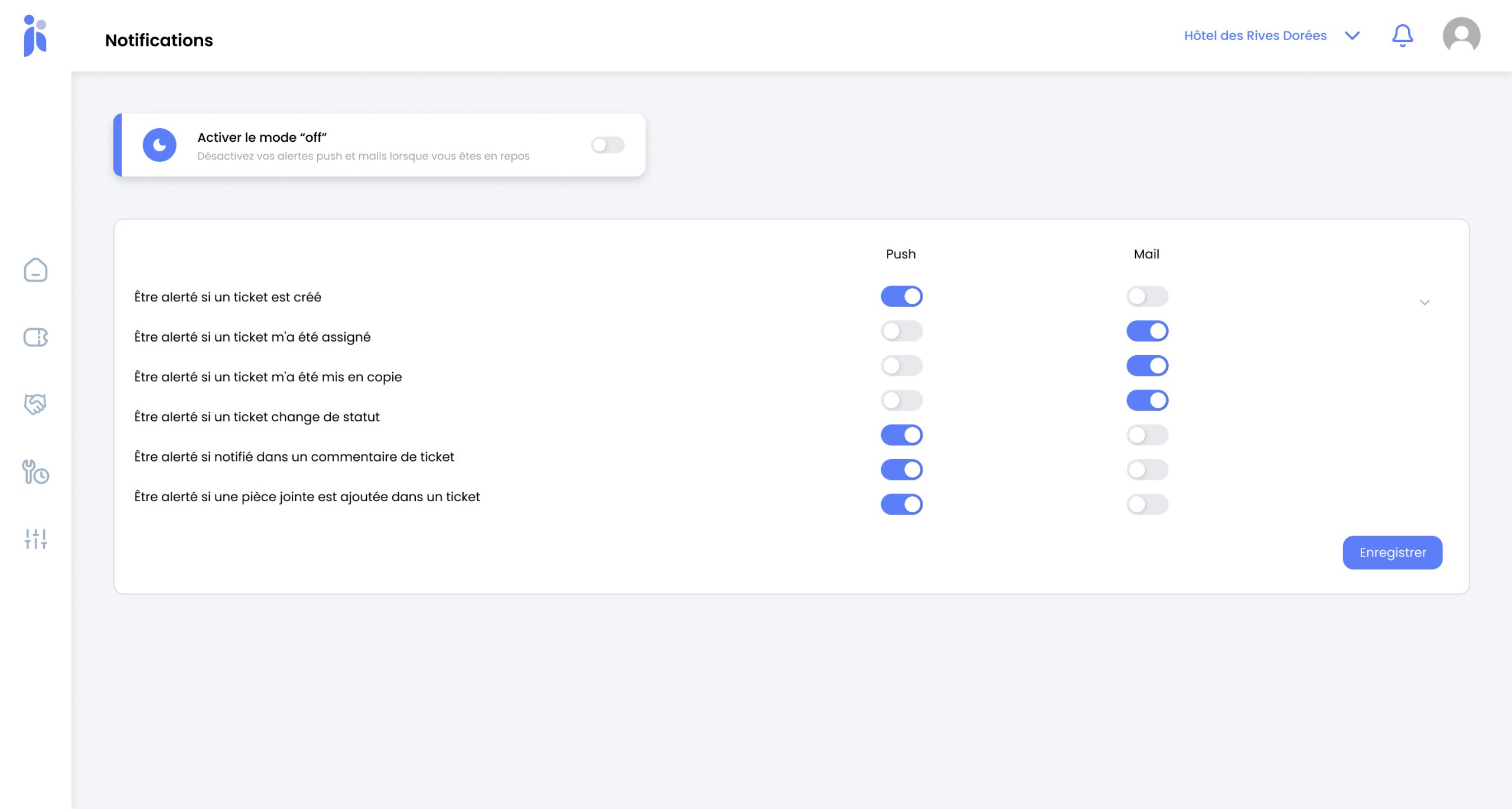Click "Être alerté si un ticket change de statut"

coord(256,417)
